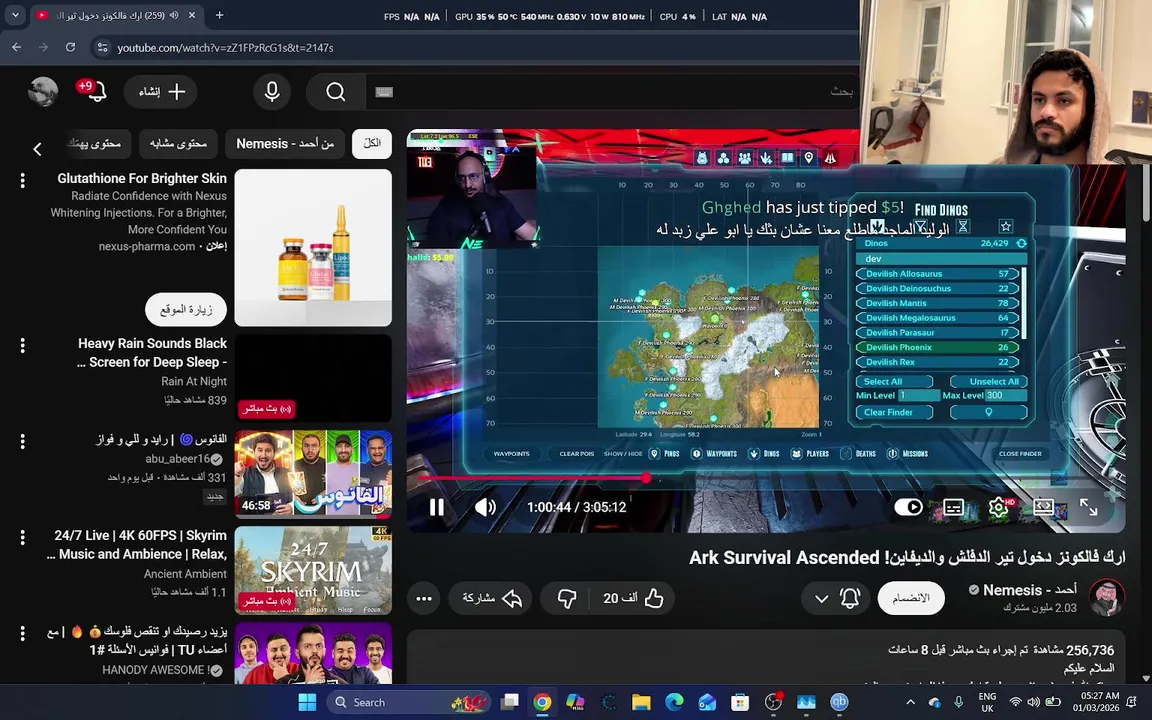Toggle the autoplay switch in the player
1152x720 pixels.
pyautogui.click(x=908, y=507)
